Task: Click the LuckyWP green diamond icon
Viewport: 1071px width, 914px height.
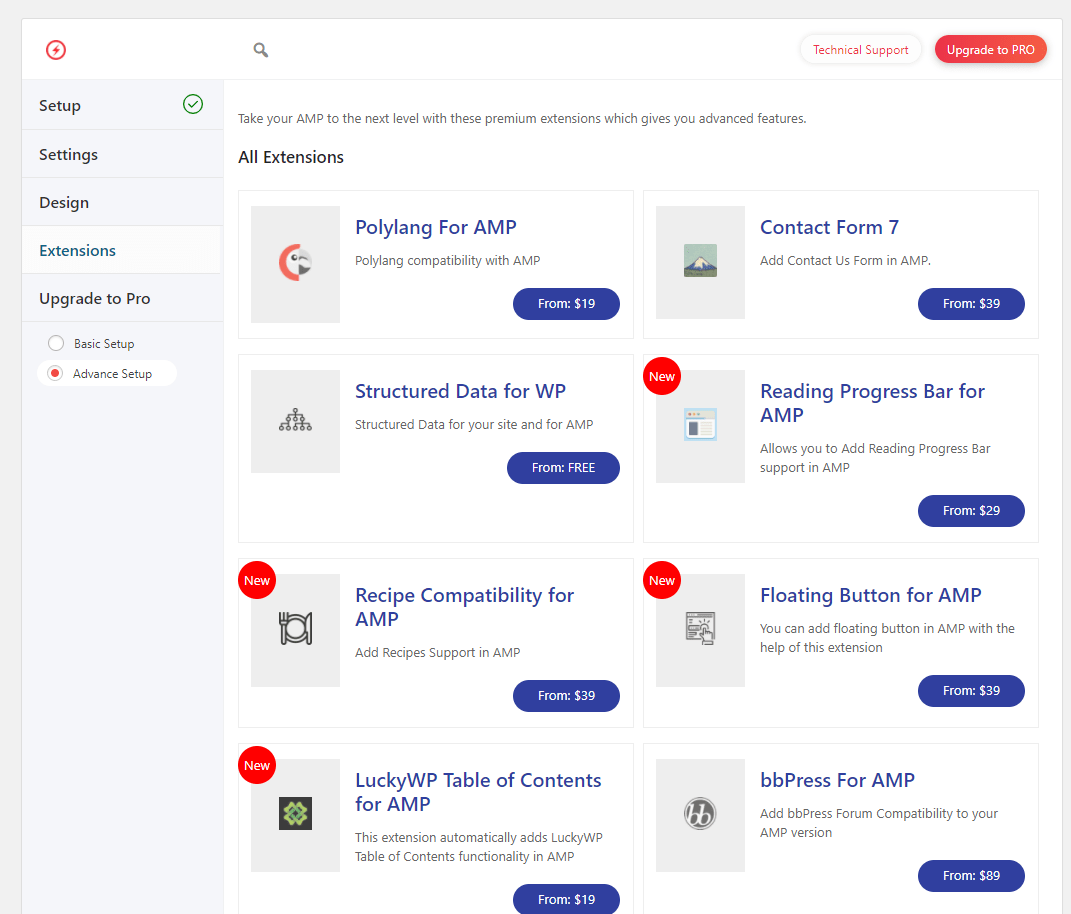Action: coord(295,814)
